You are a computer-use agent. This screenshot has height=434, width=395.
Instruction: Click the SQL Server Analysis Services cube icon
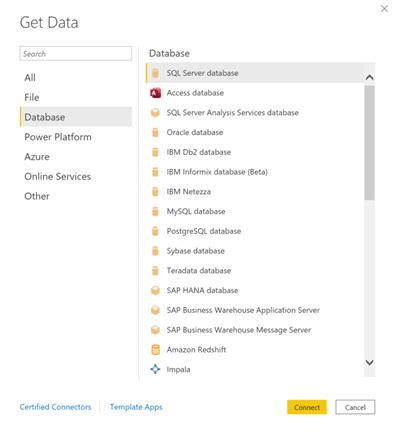[x=155, y=113]
